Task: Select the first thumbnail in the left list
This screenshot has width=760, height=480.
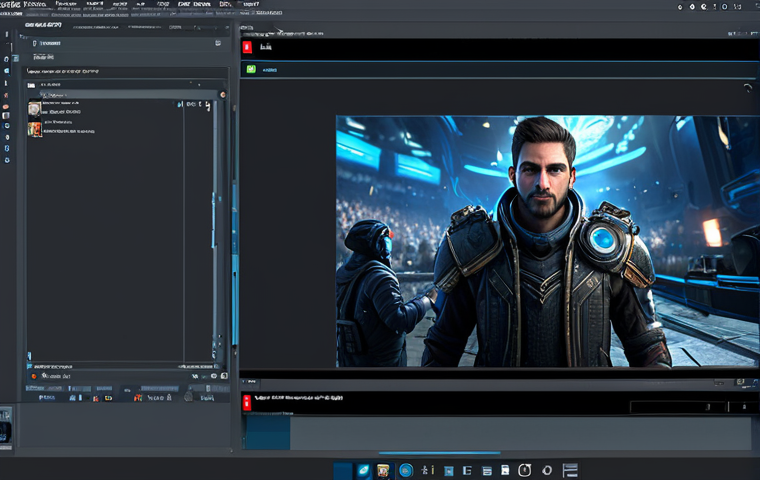Action: click(x=35, y=109)
